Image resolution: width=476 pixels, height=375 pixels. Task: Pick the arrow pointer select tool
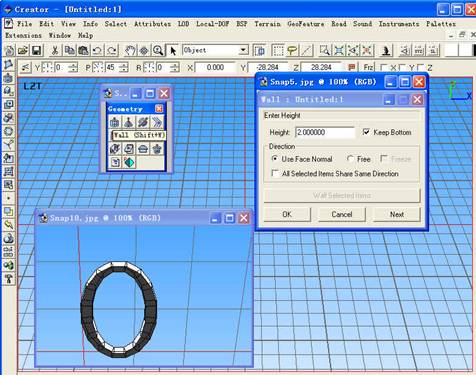pyautogui.click(x=173, y=51)
